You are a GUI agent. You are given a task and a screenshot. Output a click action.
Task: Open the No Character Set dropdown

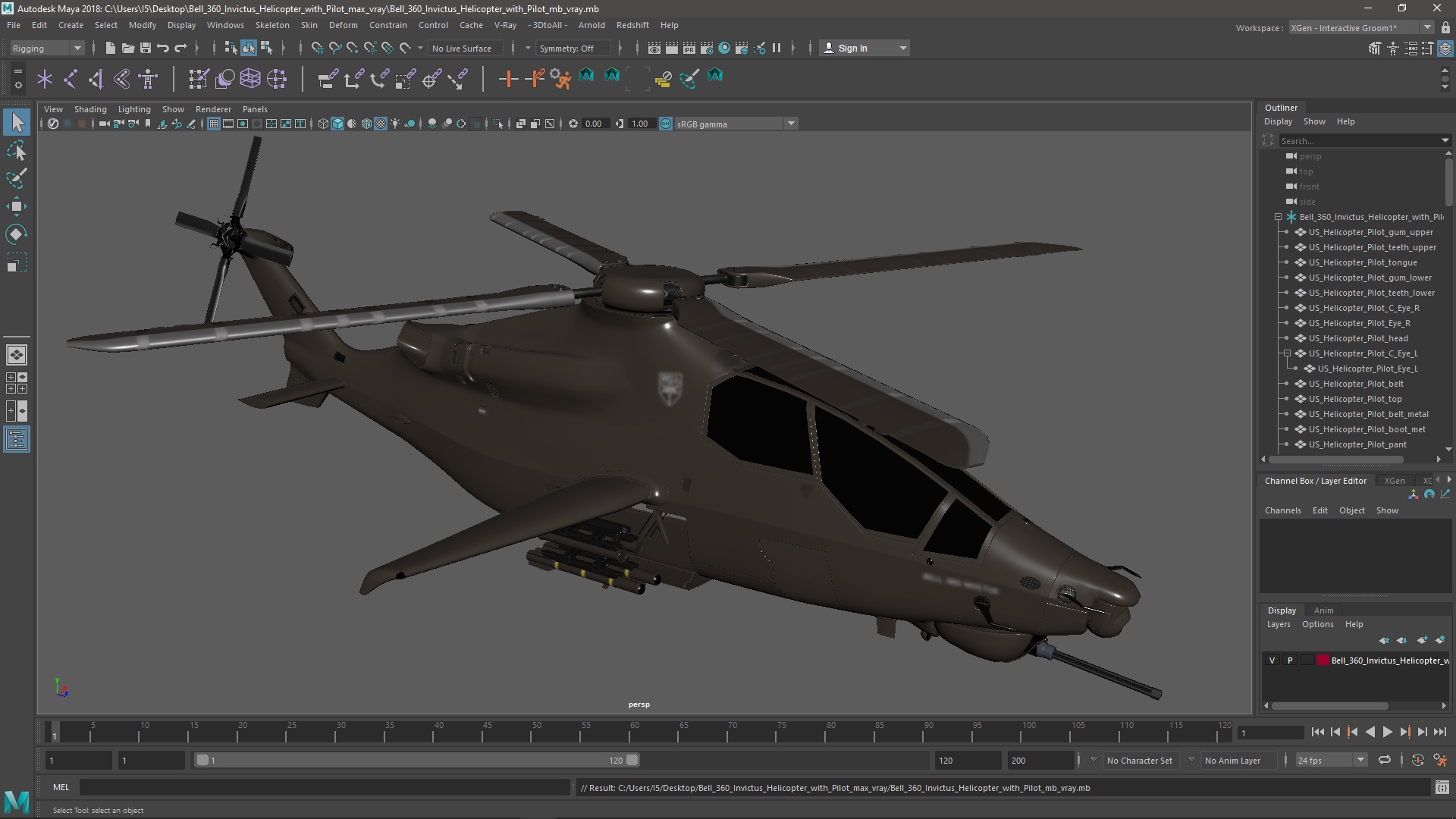(x=1141, y=760)
